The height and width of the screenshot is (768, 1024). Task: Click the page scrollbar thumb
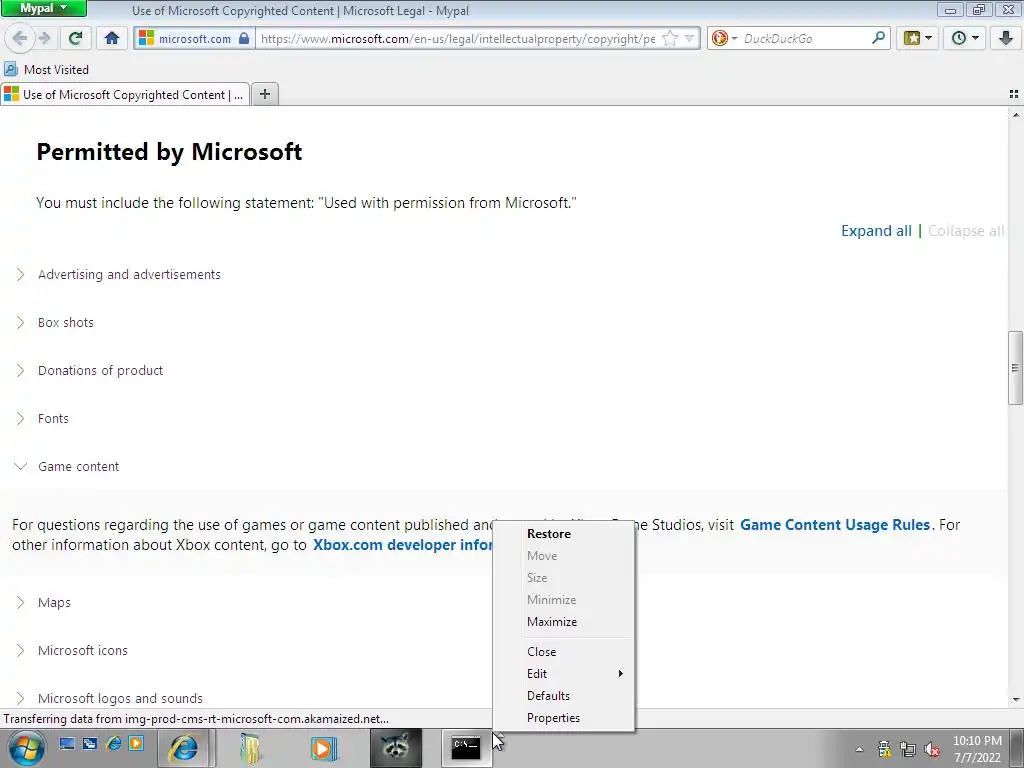[x=1015, y=368]
